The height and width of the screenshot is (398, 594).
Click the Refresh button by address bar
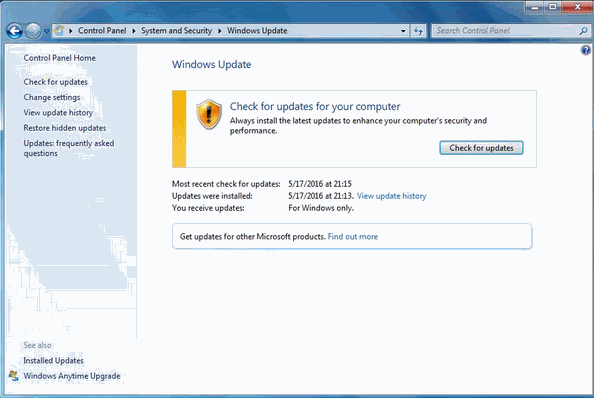(418, 31)
